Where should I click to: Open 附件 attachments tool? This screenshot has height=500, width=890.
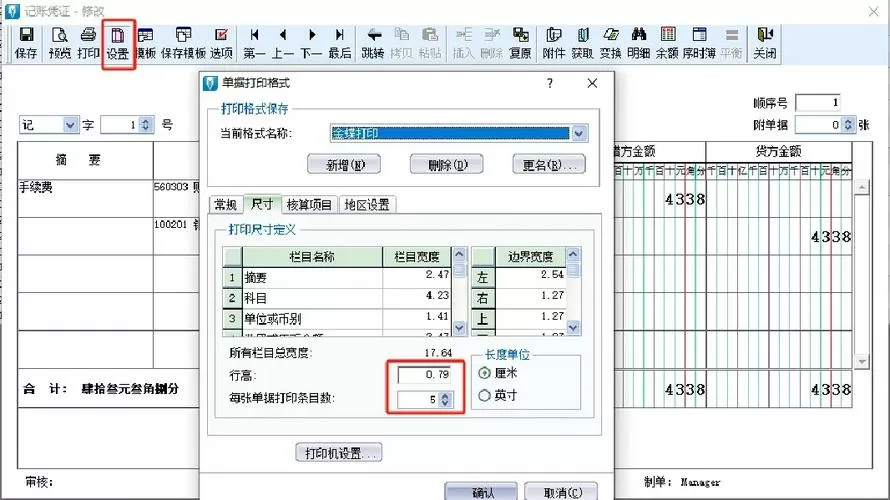[x=553, y=43]
